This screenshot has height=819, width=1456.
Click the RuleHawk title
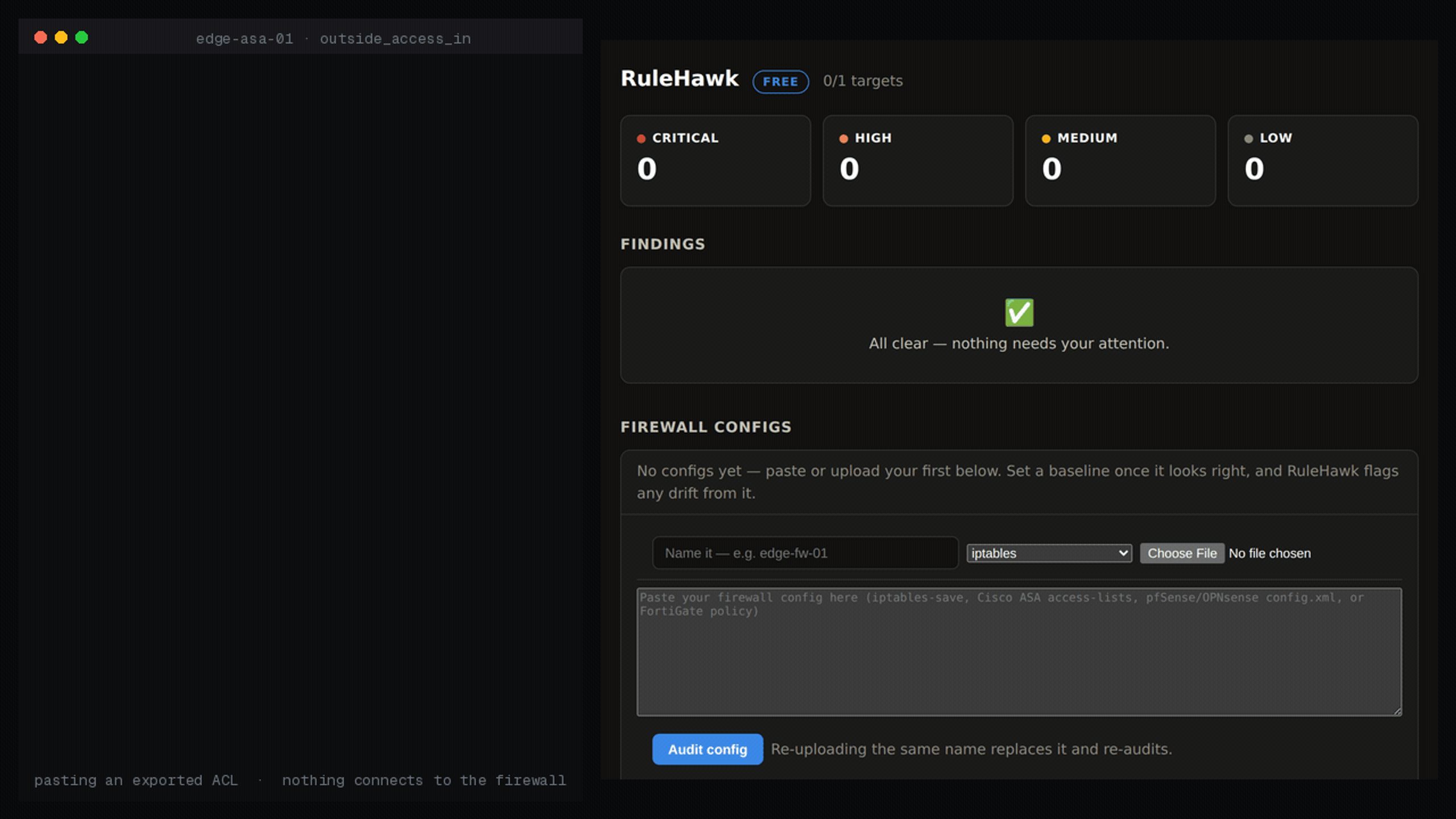pos(680,78)
